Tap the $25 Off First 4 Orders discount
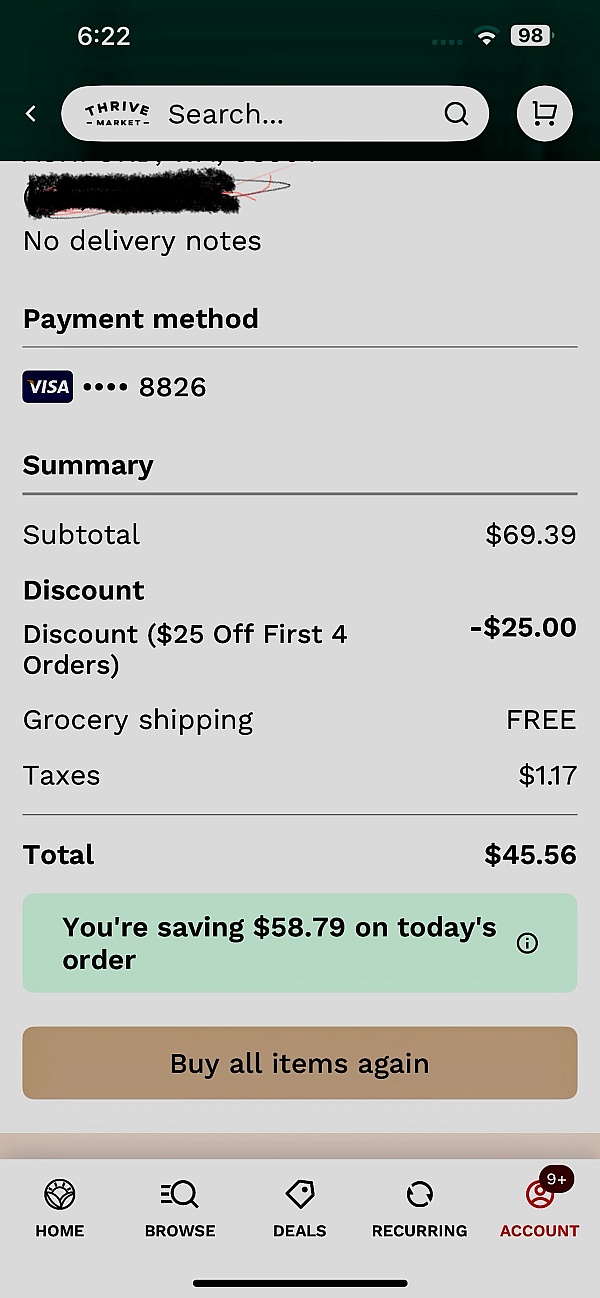Viewport: 600px width, 1298px height. (x=185, y=649)
